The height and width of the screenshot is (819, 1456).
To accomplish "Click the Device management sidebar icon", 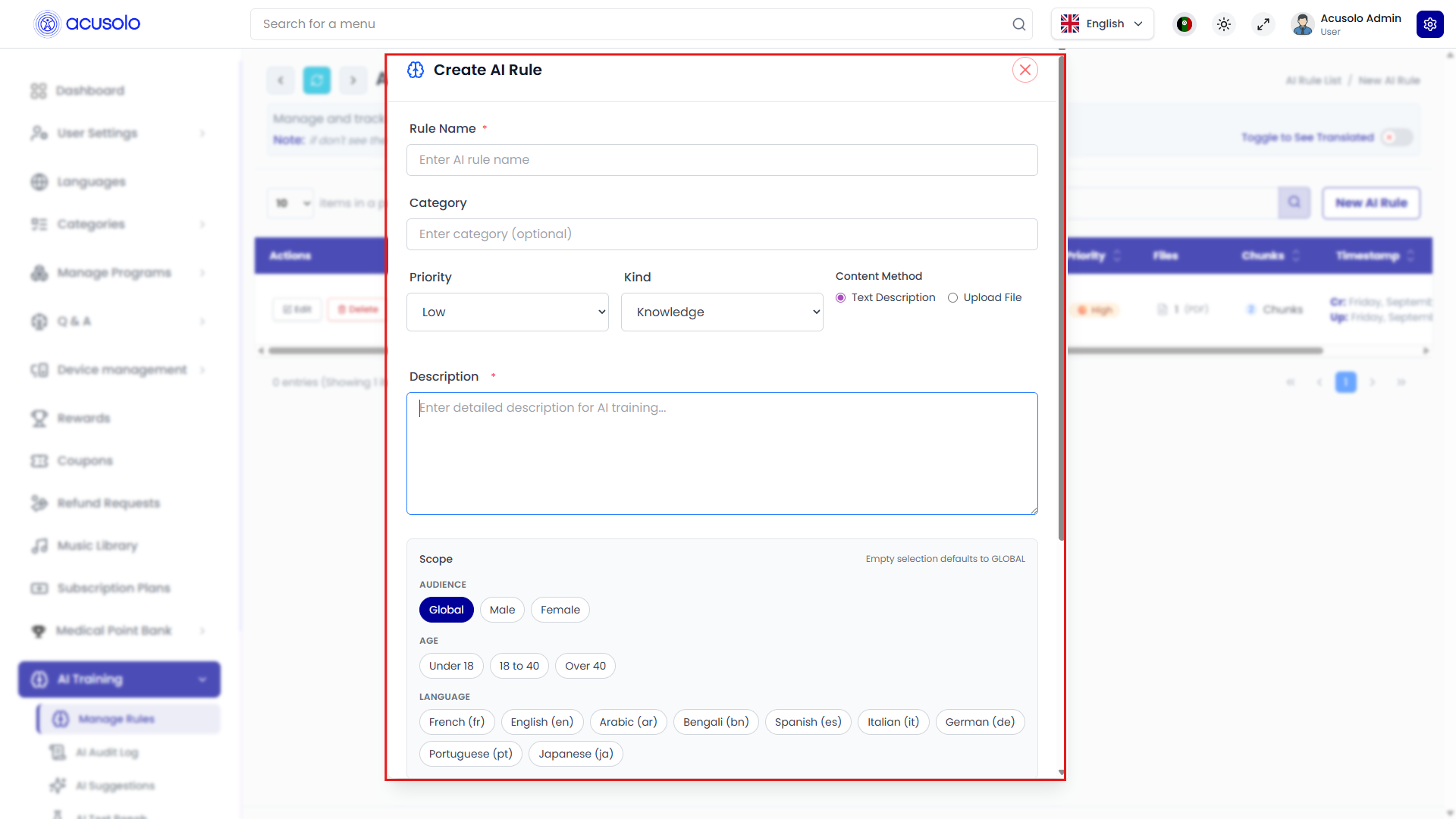I will pyautogui.click(x=39, y=369).
